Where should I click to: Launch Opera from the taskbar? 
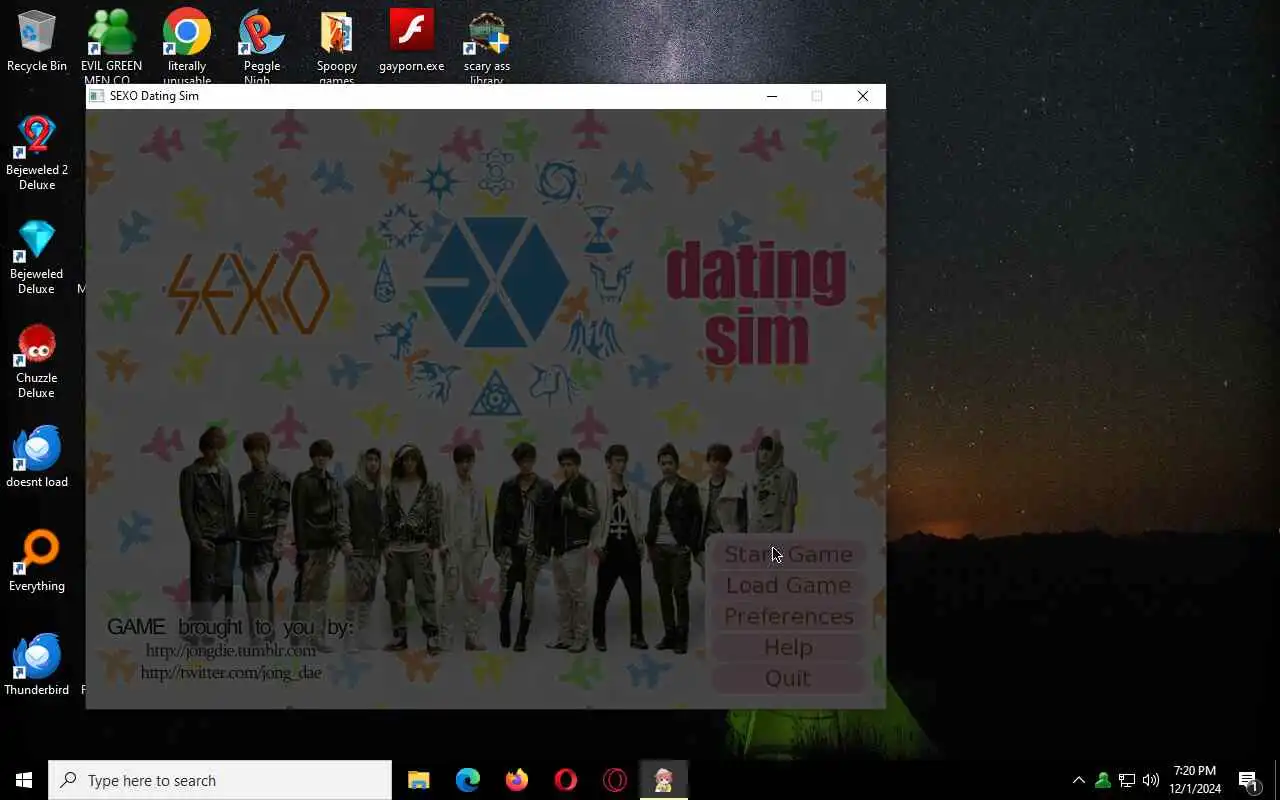(565, 780)
